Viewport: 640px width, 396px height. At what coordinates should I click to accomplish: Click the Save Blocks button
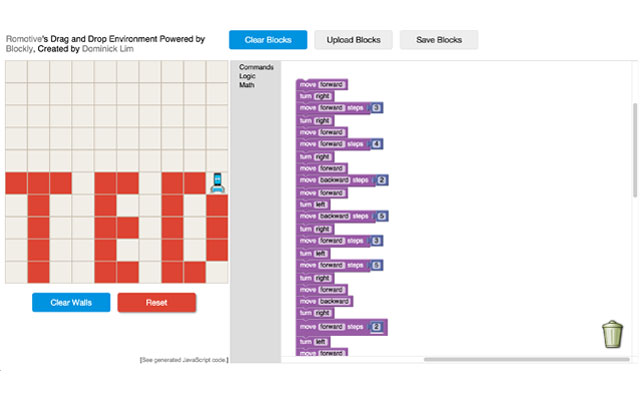coord(439,40)
